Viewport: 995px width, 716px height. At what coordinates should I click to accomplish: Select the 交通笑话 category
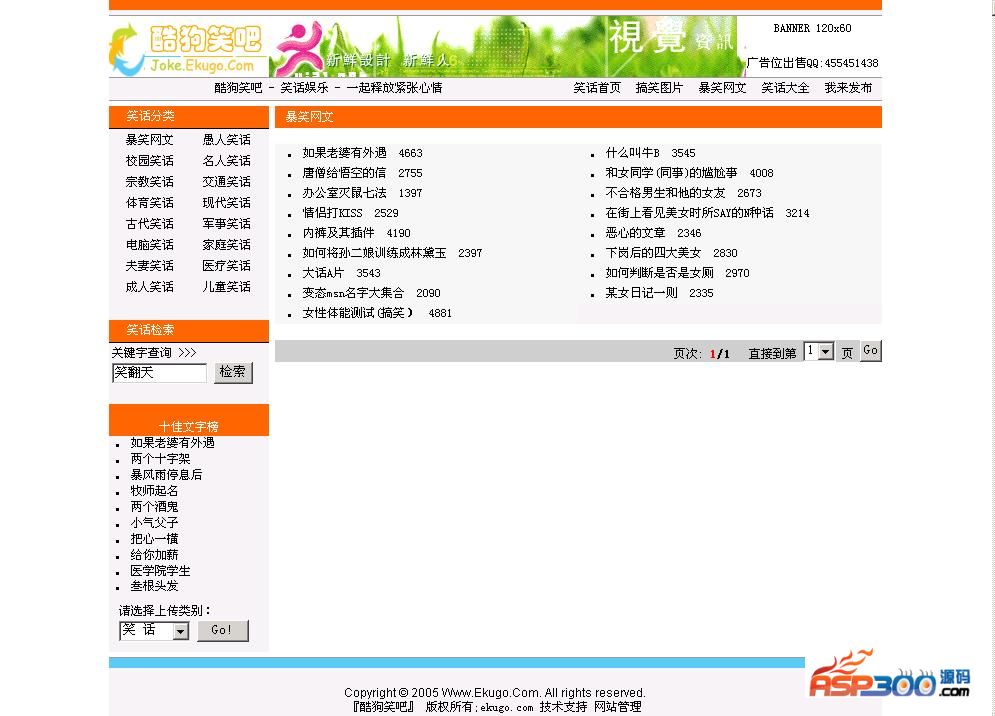tap(226, 182)
